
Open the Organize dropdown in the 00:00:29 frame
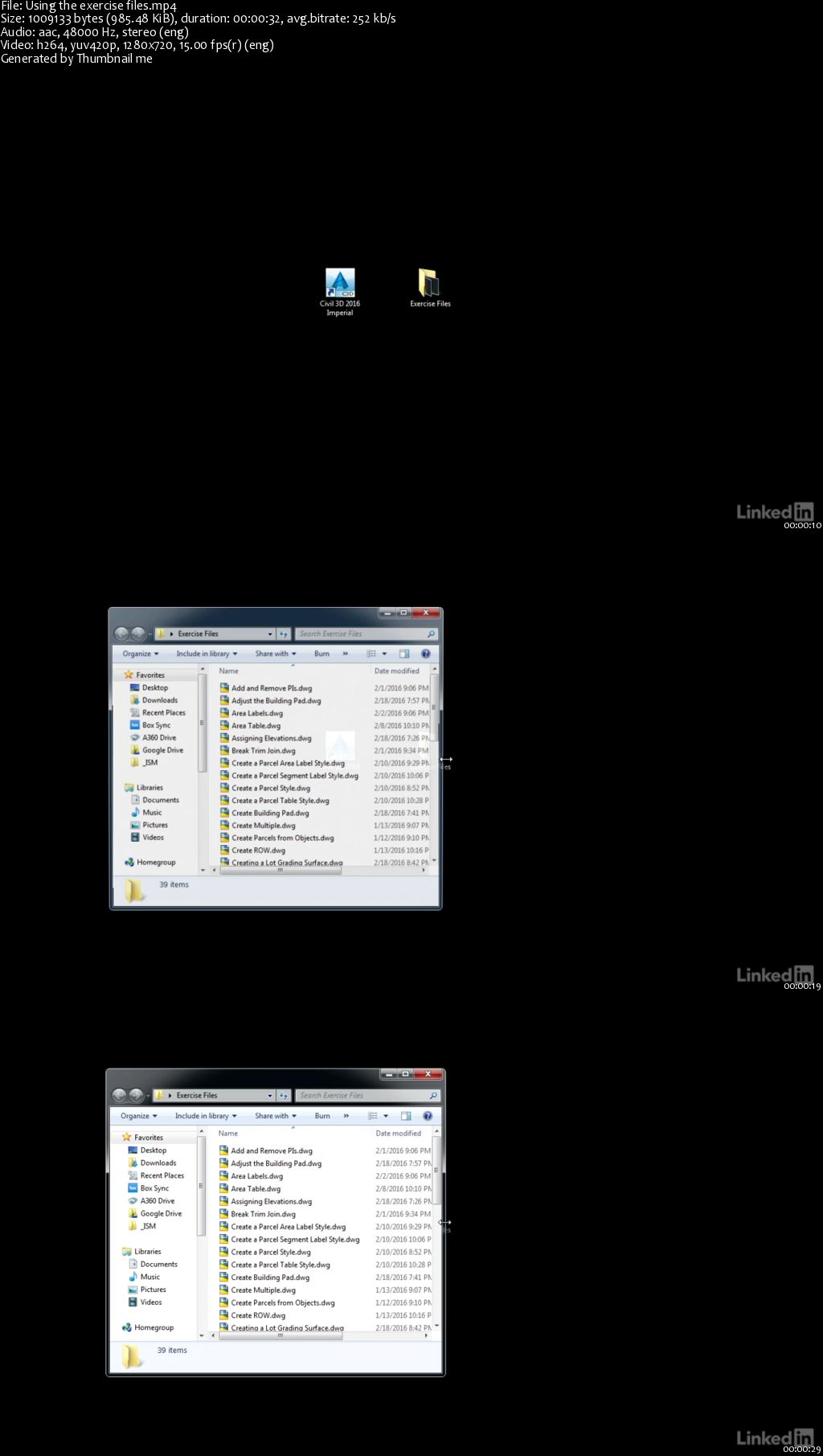(139, 1116)
